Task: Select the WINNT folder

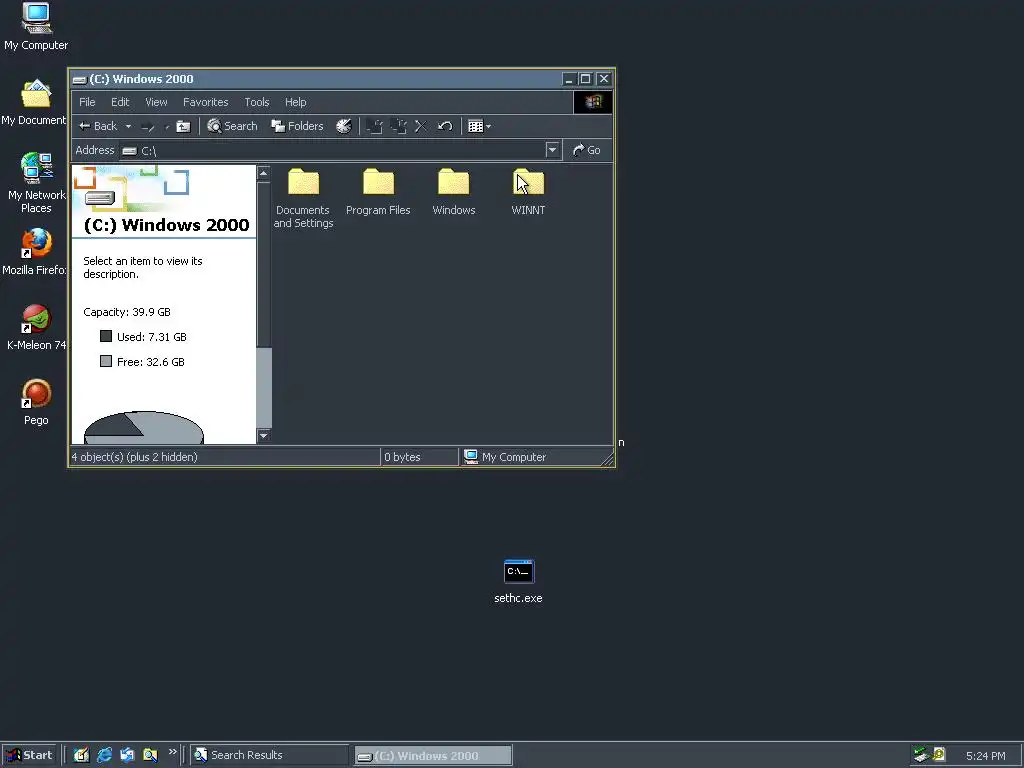Action: pyautogui.click(x=528, y=192)
